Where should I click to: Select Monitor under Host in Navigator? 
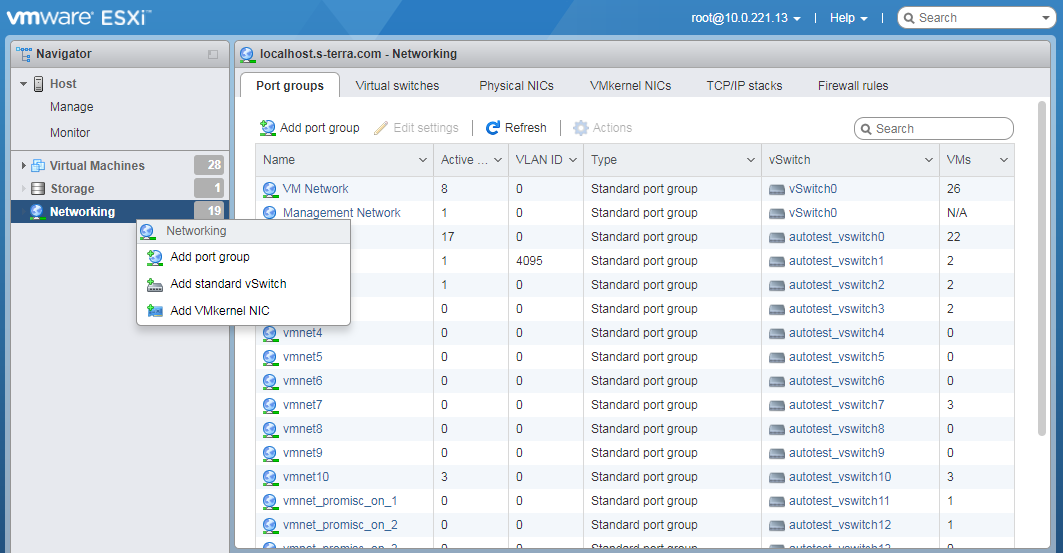point(70,133)
